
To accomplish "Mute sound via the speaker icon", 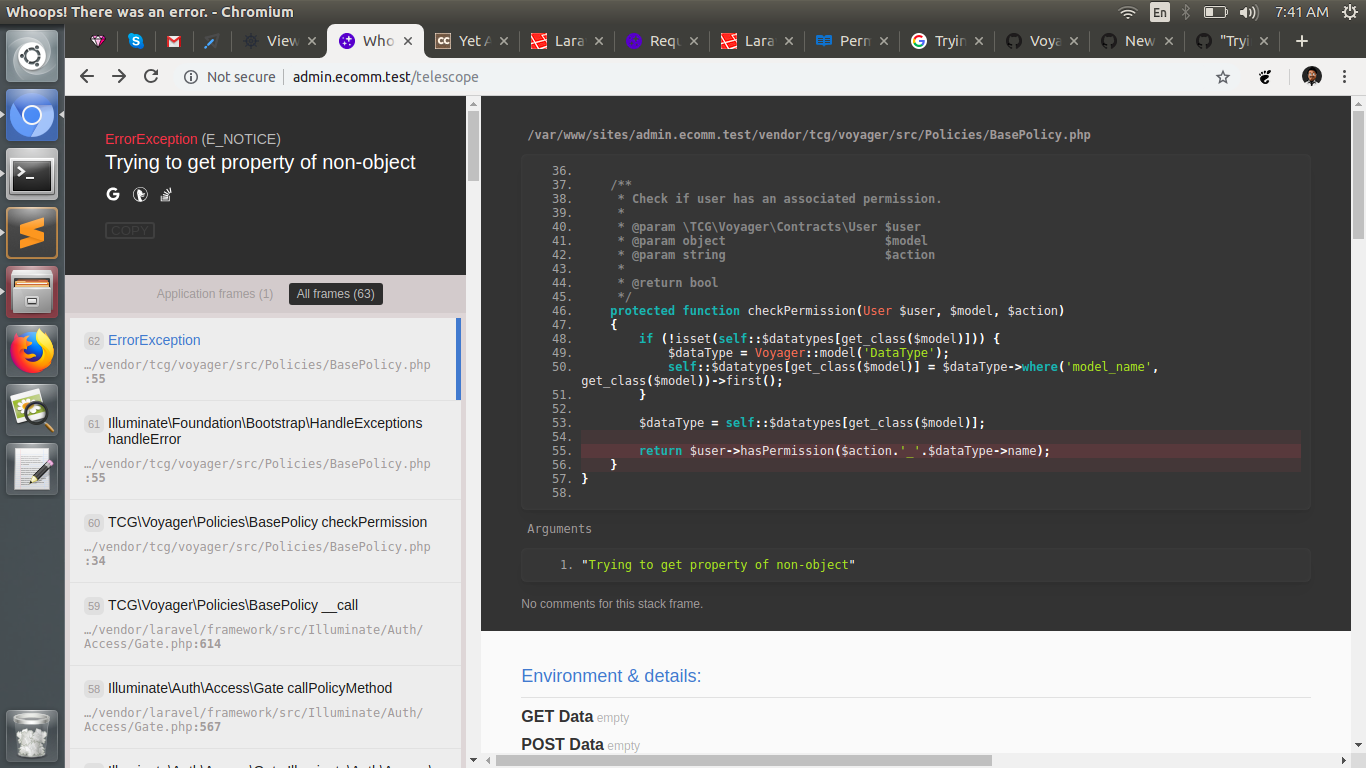I will pyautogui.click(x=1247, y=13).
